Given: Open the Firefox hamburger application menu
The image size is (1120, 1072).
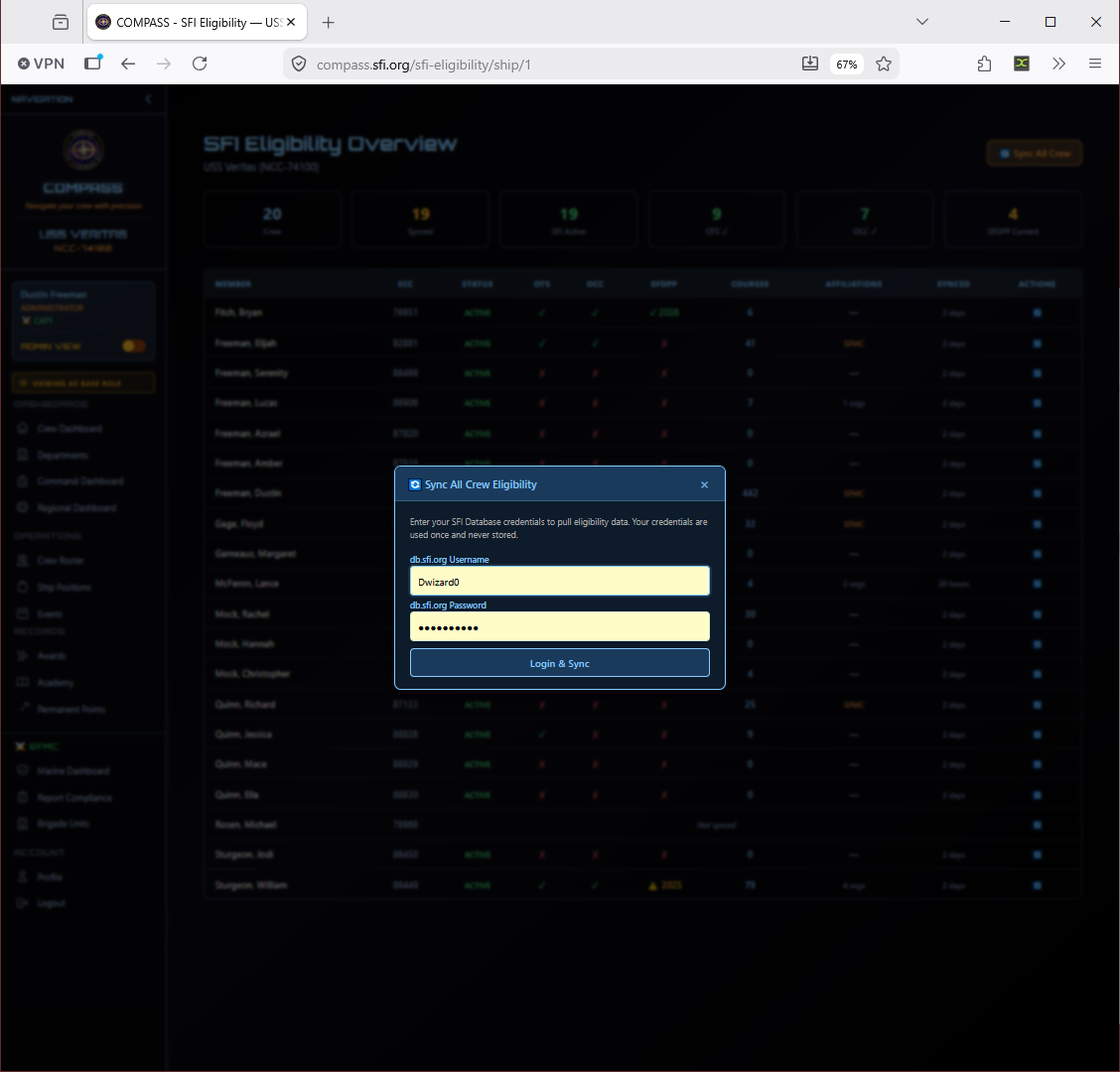Looking at the screenshot, I should pos(1095,65).
